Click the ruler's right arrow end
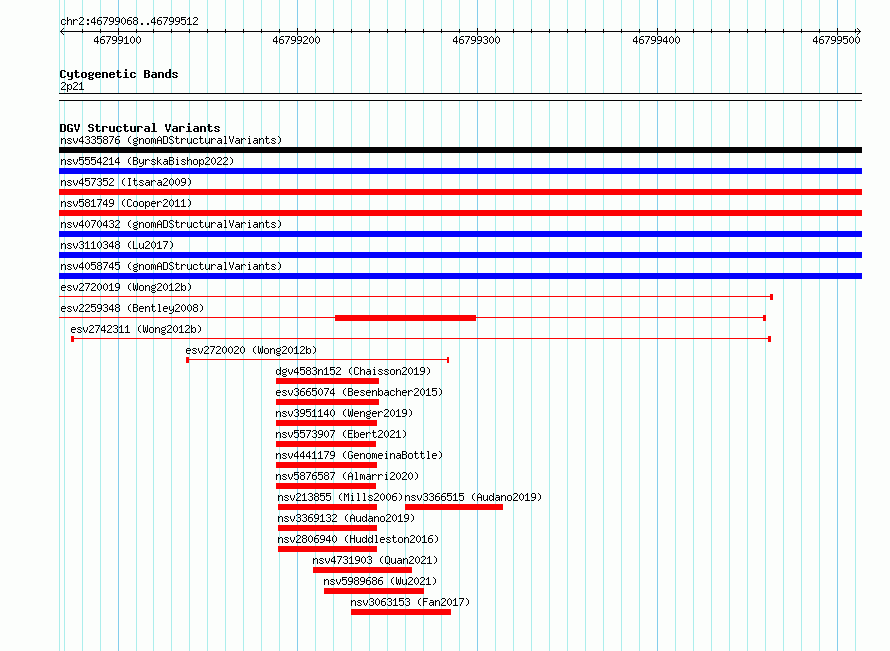The width and height of the screenshot is (890, 651). (858, 31)
